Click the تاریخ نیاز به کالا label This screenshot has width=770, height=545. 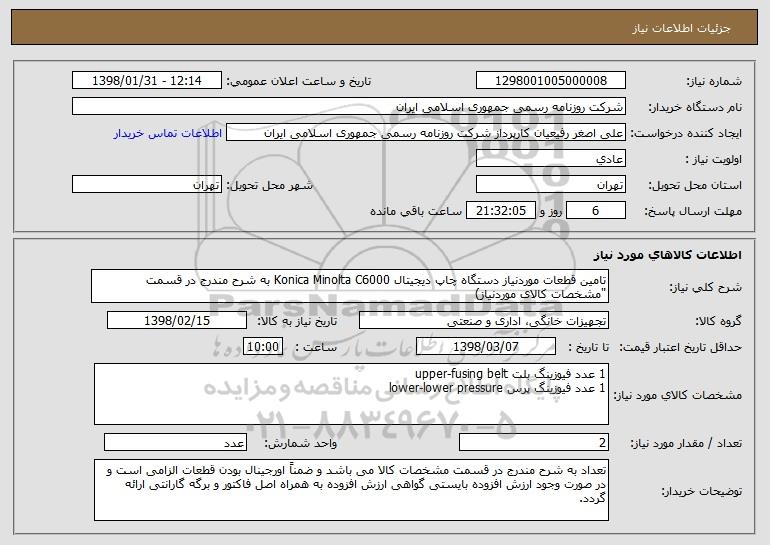click(x=297, y=321)
